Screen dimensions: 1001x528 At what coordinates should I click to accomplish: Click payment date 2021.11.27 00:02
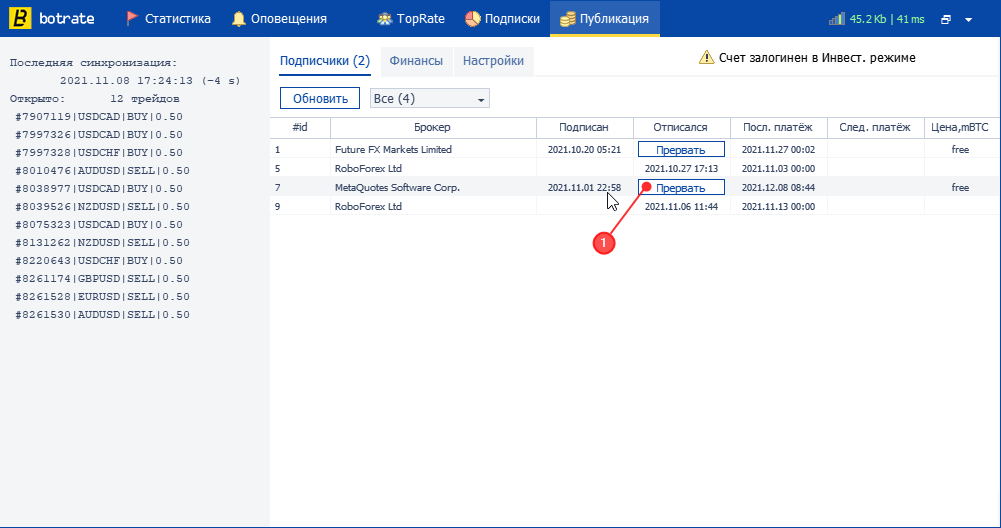click(x=778, y=149)
